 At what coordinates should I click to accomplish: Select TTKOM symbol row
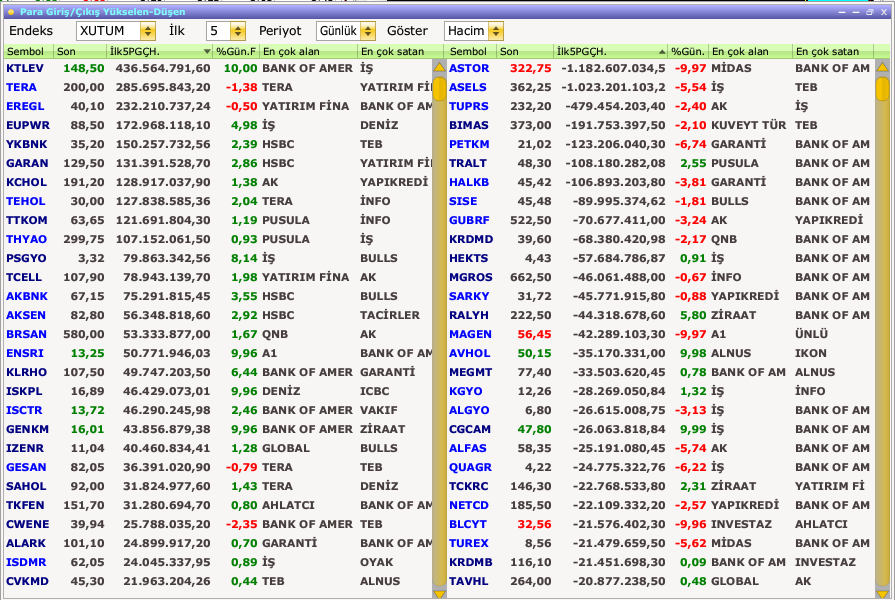219,220
